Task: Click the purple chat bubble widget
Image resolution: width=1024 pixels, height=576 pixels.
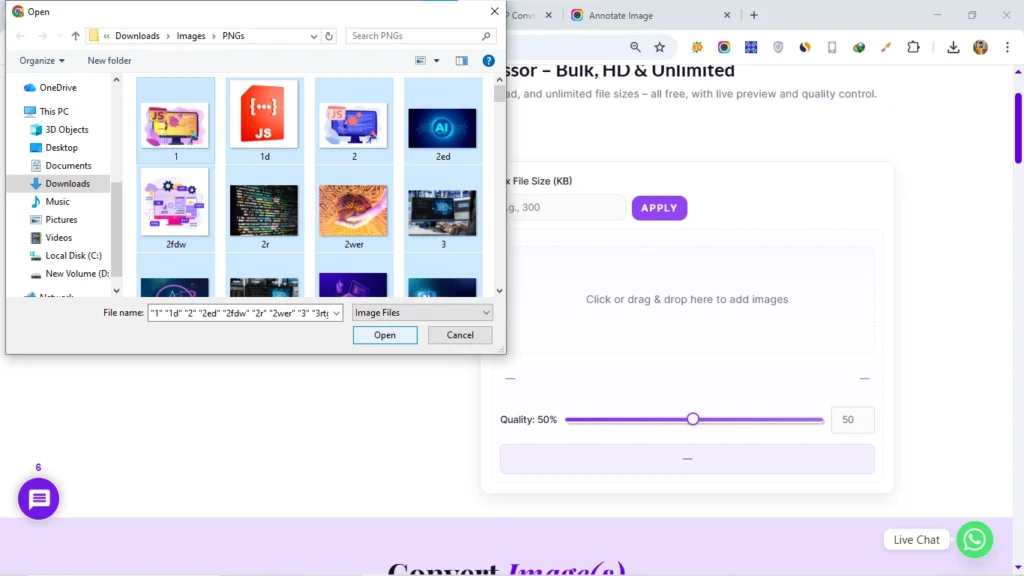Action: point(38,498)
